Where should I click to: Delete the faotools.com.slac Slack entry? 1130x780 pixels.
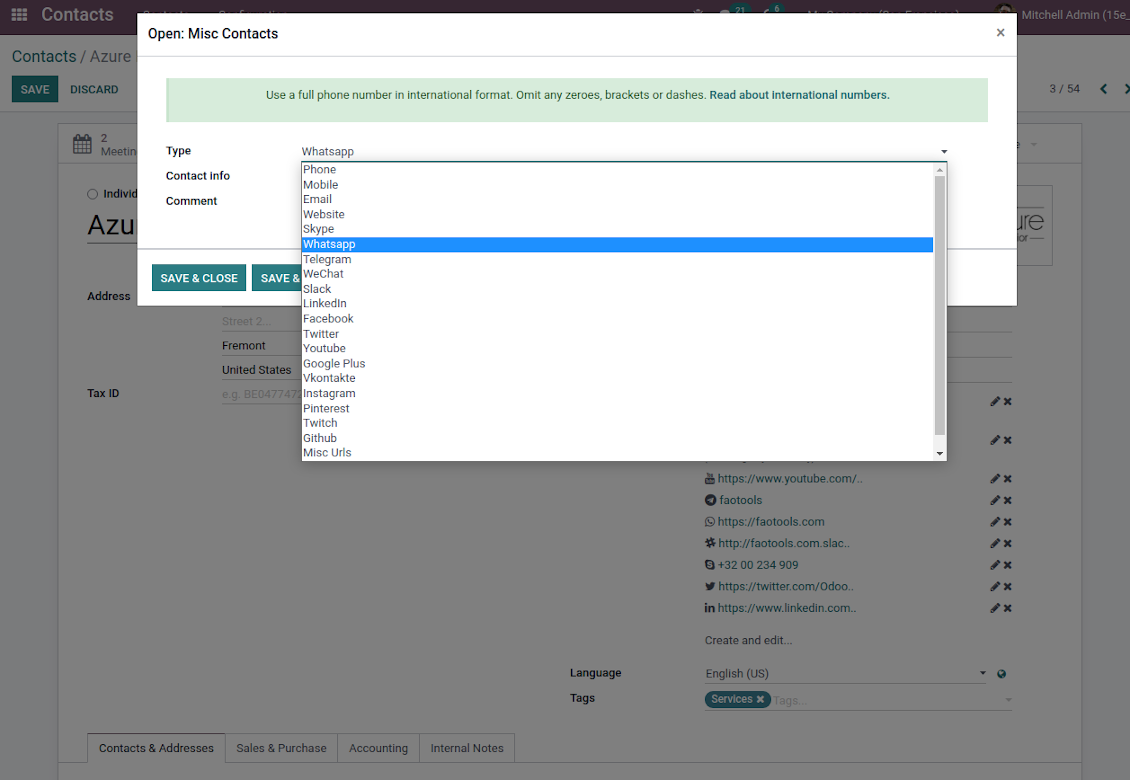[x=1007, y=544]
